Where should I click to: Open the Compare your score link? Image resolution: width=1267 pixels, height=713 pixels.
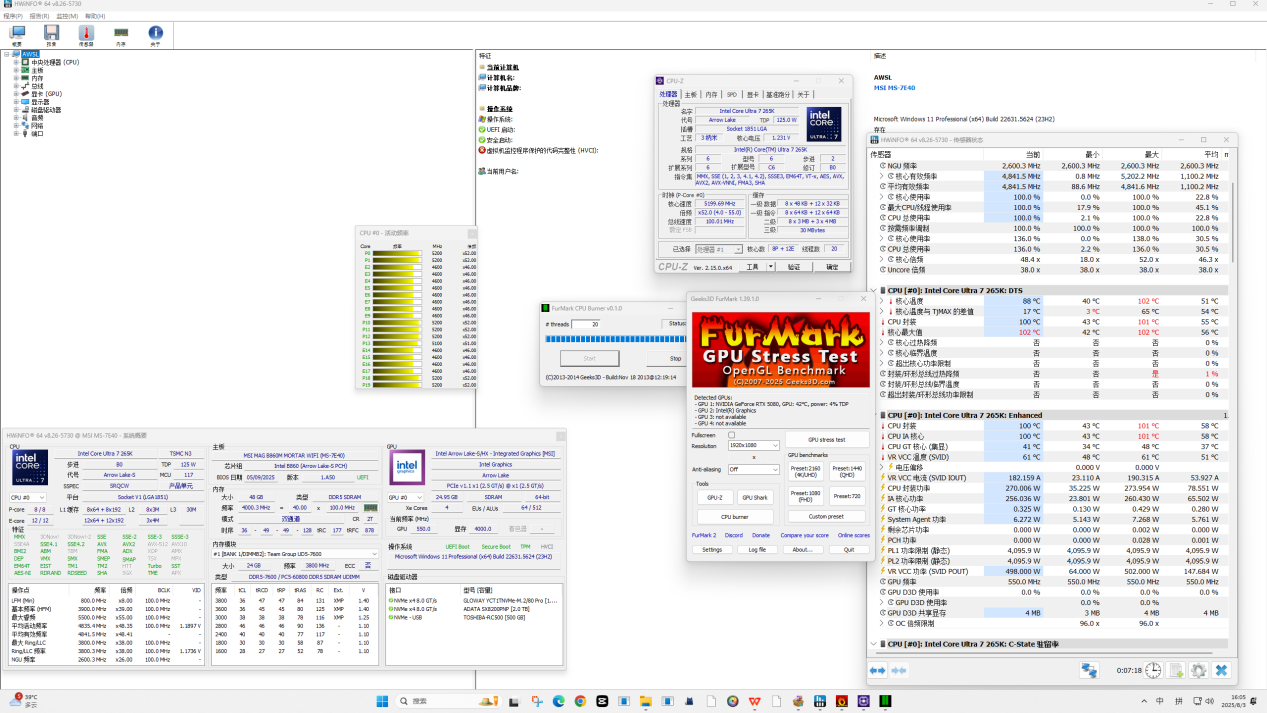(x=806, y=535)
